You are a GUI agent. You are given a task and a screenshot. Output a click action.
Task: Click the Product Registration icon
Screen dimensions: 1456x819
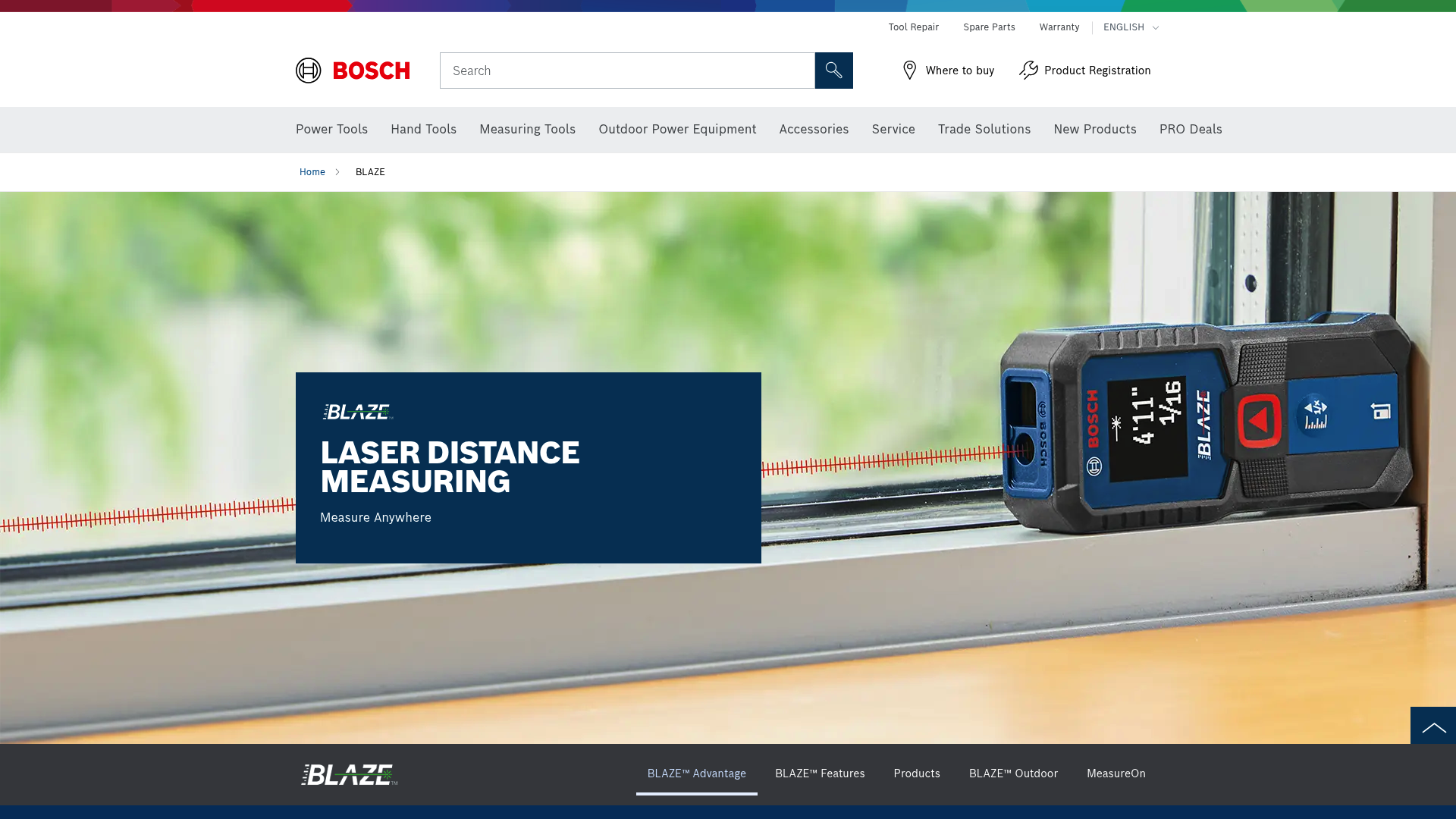coord(1028,70)
